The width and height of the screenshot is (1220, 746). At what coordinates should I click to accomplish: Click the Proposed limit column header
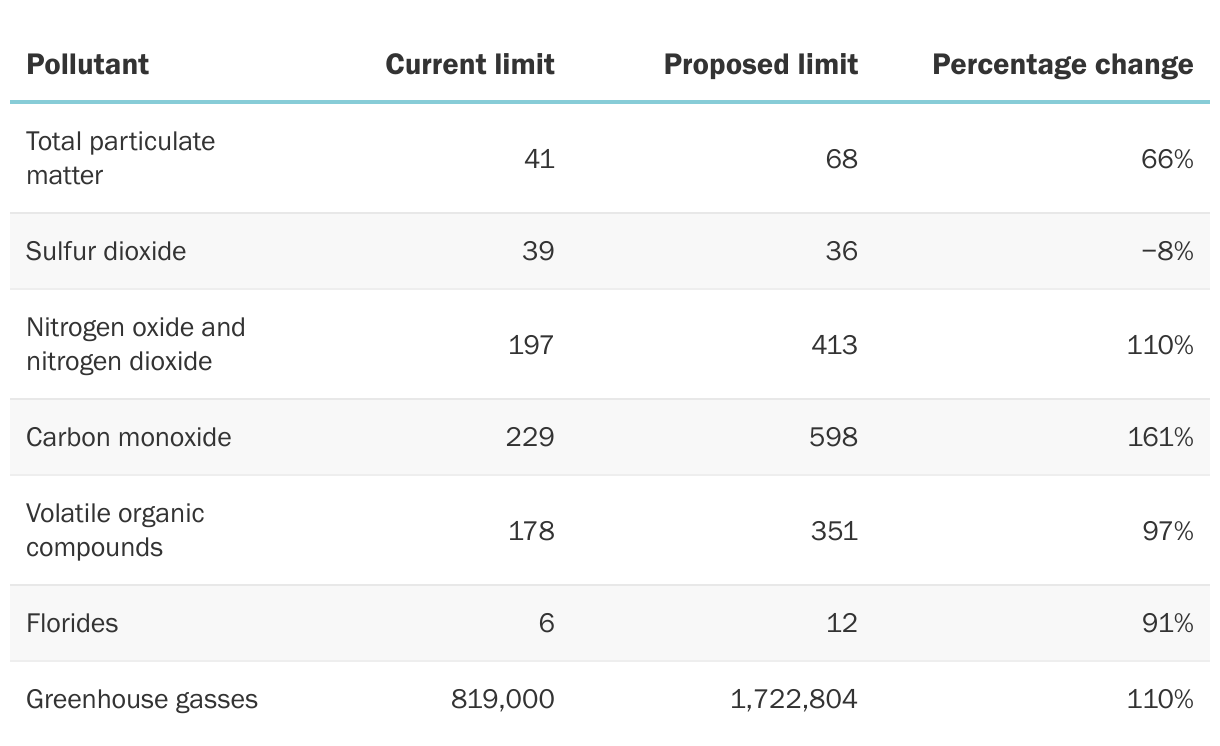pyautogui.click(x=760, y=65)
